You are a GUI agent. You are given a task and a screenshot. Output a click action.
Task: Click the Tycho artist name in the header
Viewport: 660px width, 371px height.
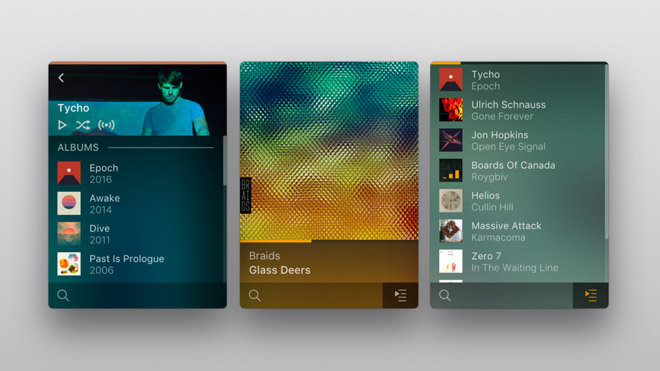73,108
